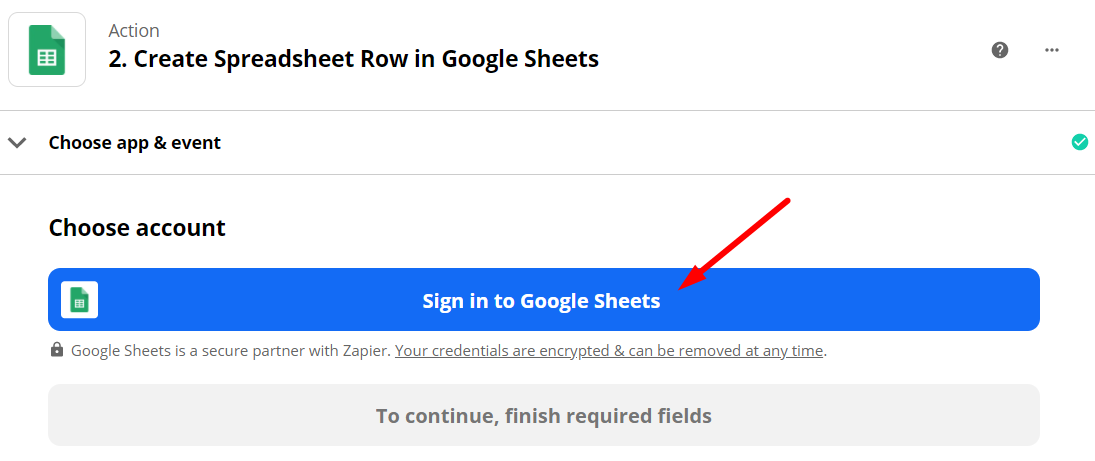Click the red arrow annotation

(x=735, y=245)
